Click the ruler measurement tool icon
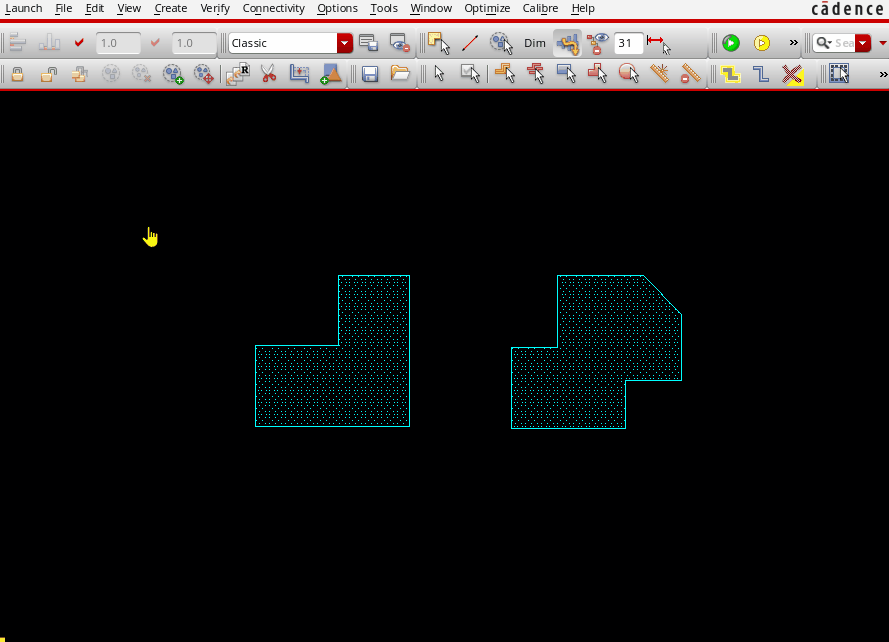889x642 pixels. 659,74
